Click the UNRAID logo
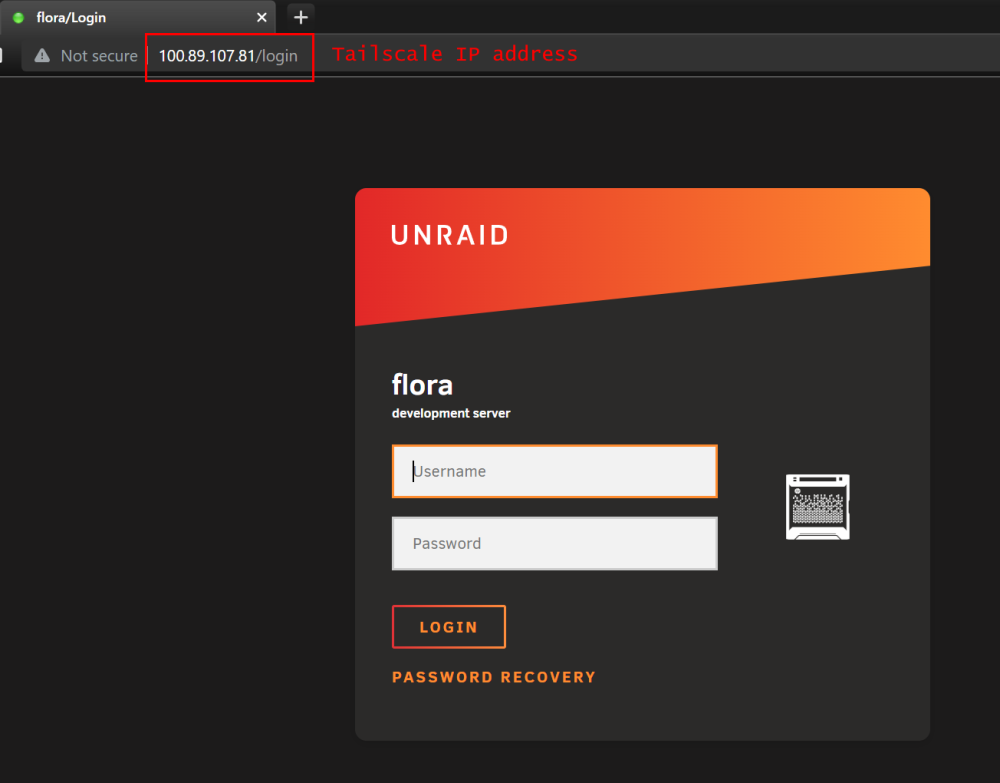 [x=450, y=235]
